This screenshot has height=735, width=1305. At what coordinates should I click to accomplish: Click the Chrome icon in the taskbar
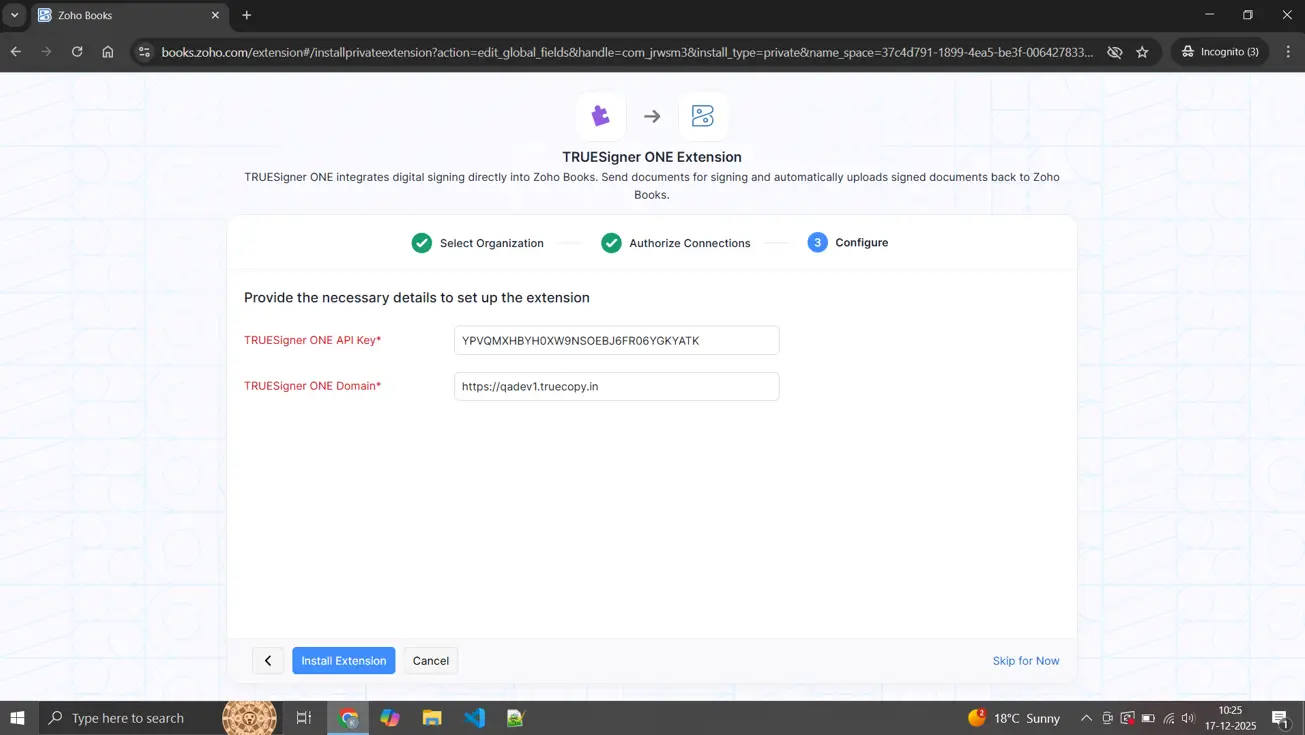tap(348, 718)
